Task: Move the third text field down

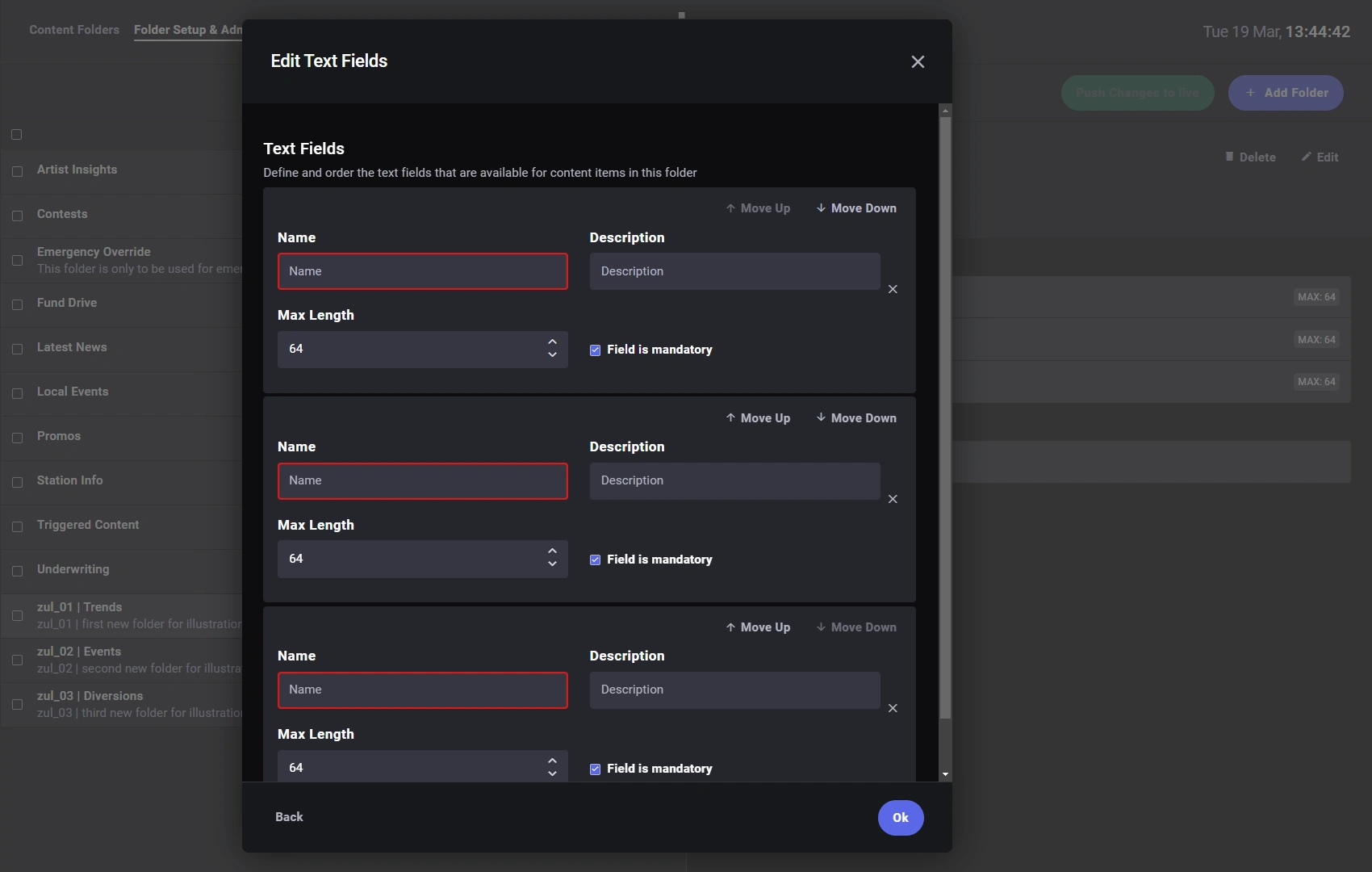Action: pos(856,627)
